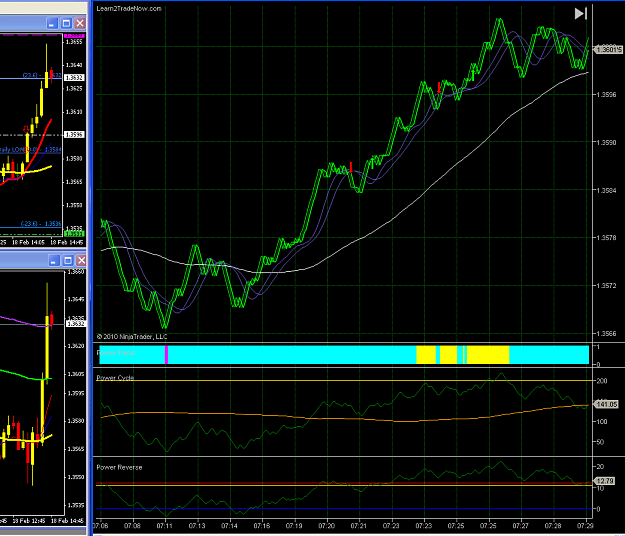Click the 1.3590 price label on main axis
The height and width of the screenshot is (536, 625).
tap(606, 142)
